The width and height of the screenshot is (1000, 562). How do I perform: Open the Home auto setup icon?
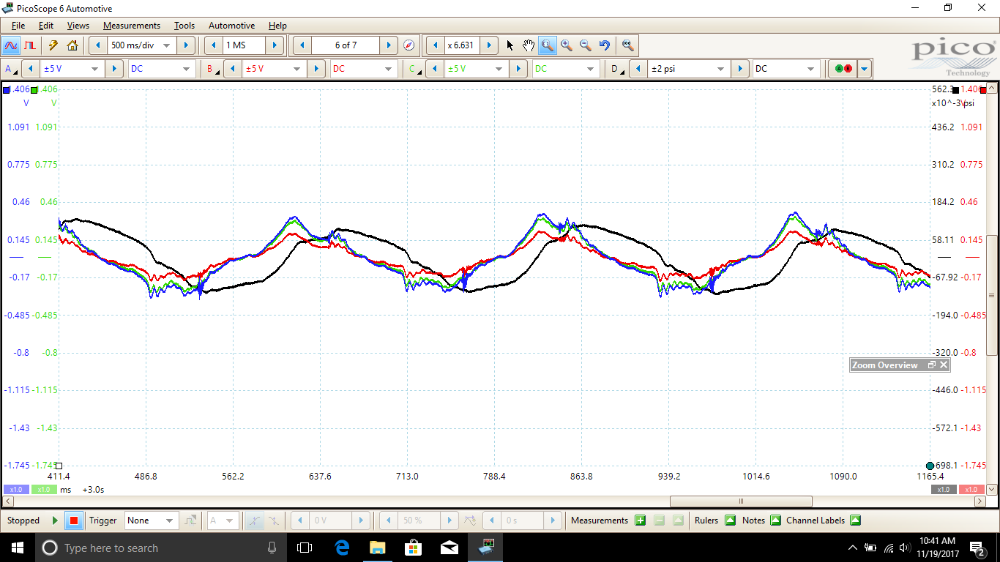coord(72,45)
